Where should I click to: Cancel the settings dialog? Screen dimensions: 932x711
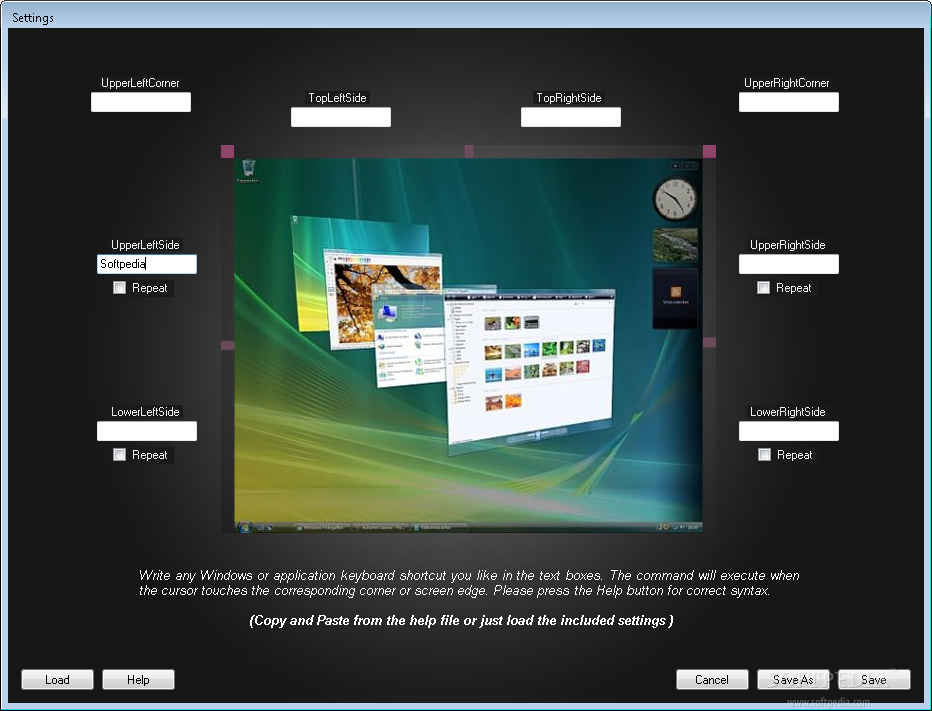pos(712,679)
